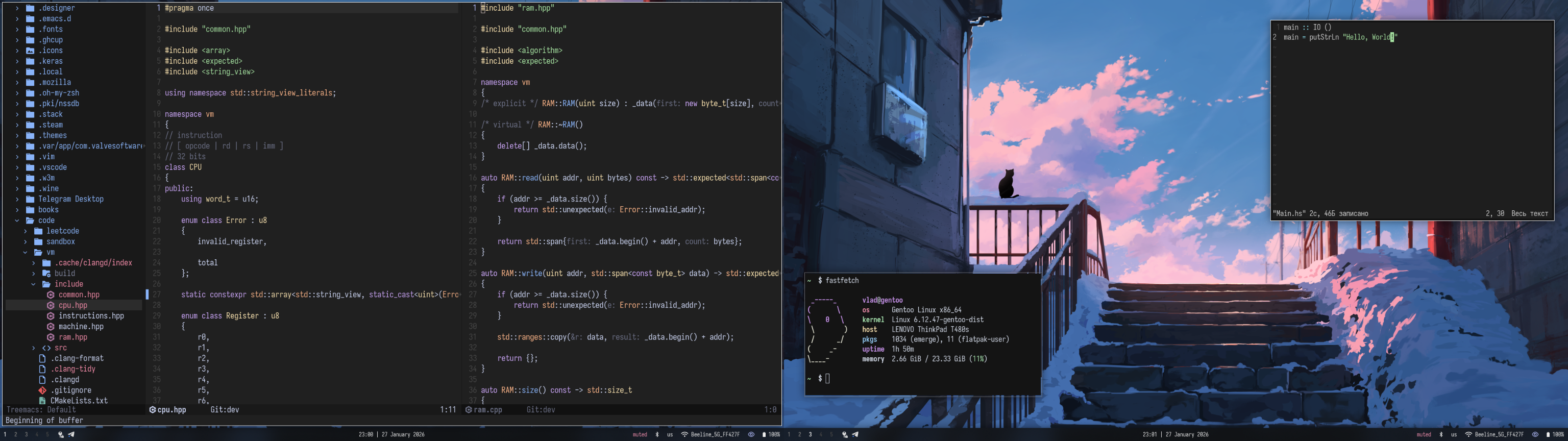Click the gear folder icon of build
Viewport: 1568px width, 441px height.
[46, 274]
